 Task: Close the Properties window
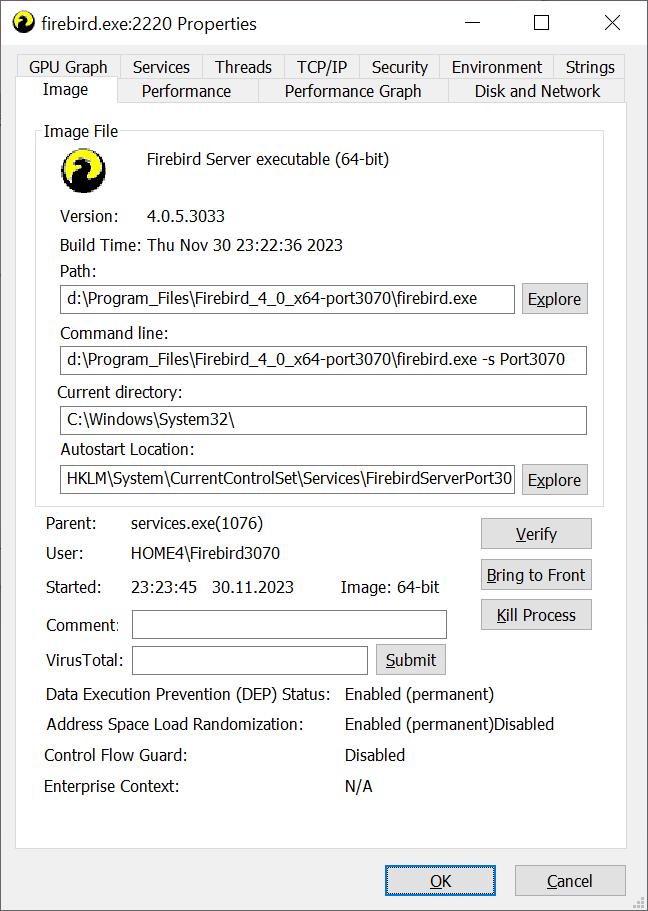coord(612,23)
